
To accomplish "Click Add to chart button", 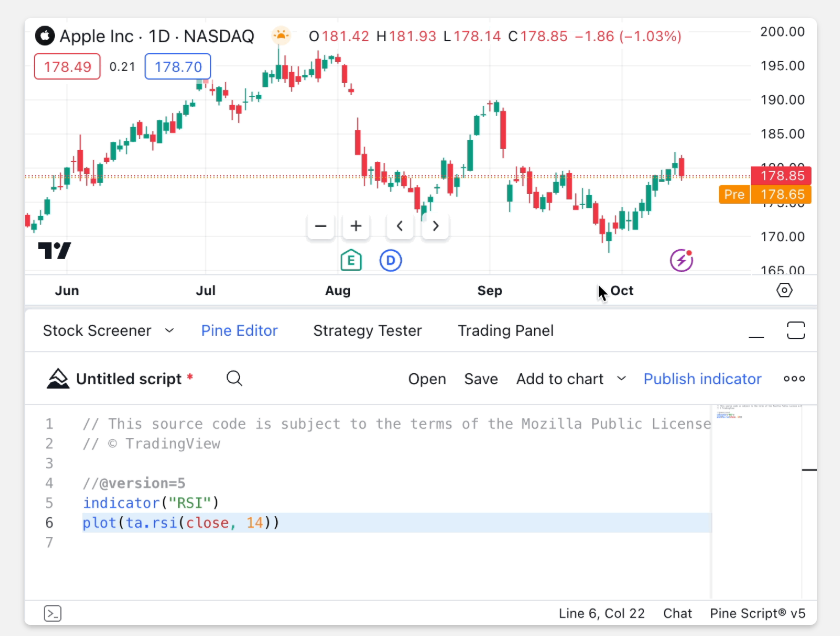I will click(560, 379).
